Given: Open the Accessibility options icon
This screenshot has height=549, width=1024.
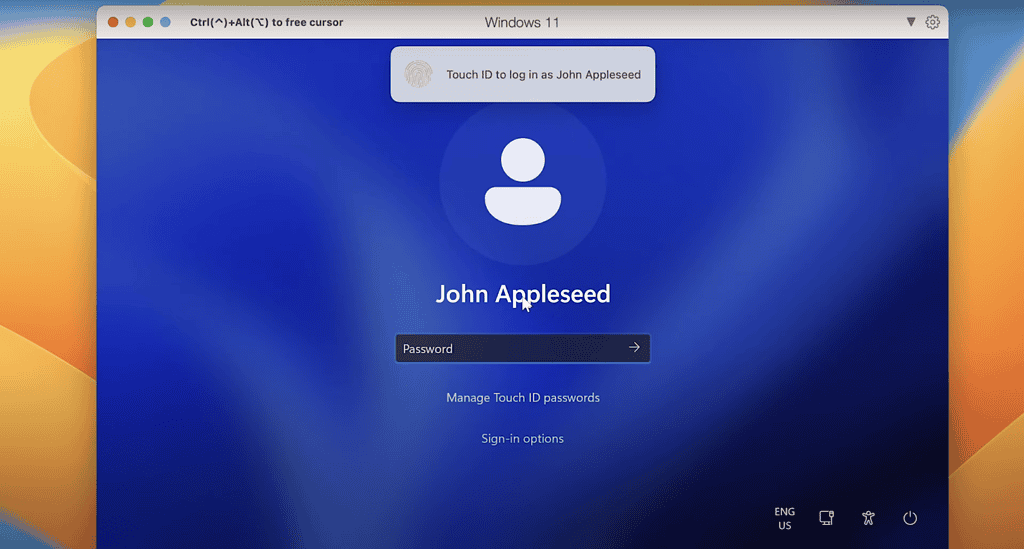Looking at the screenshot, I should pyautogui.click(x=868, y=518).
